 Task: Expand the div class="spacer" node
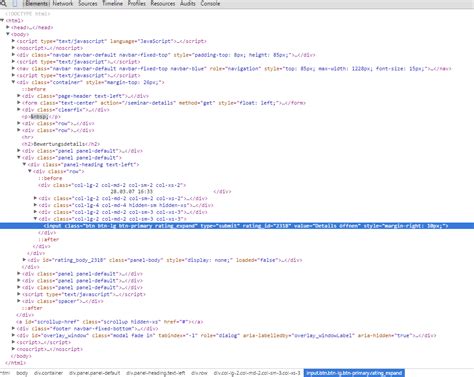pyautogui.click(x=19, y=301)
